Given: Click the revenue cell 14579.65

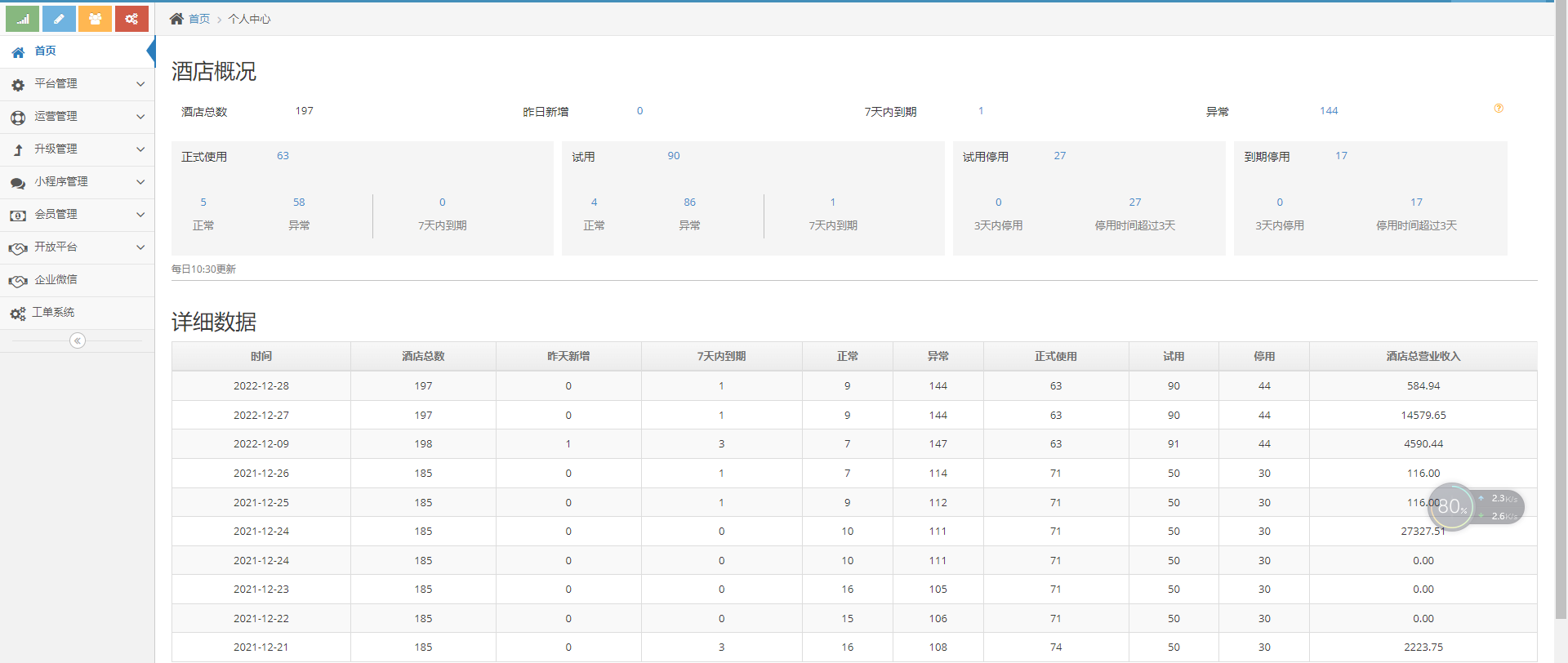Looking at the screenshot, I should tap(1423, 416).
